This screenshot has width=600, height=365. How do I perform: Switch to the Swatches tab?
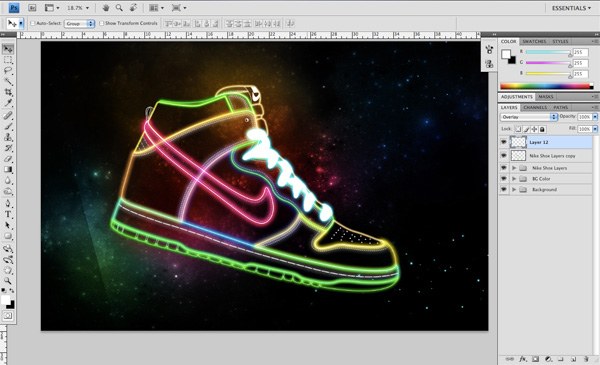click(x=534, y=41)
